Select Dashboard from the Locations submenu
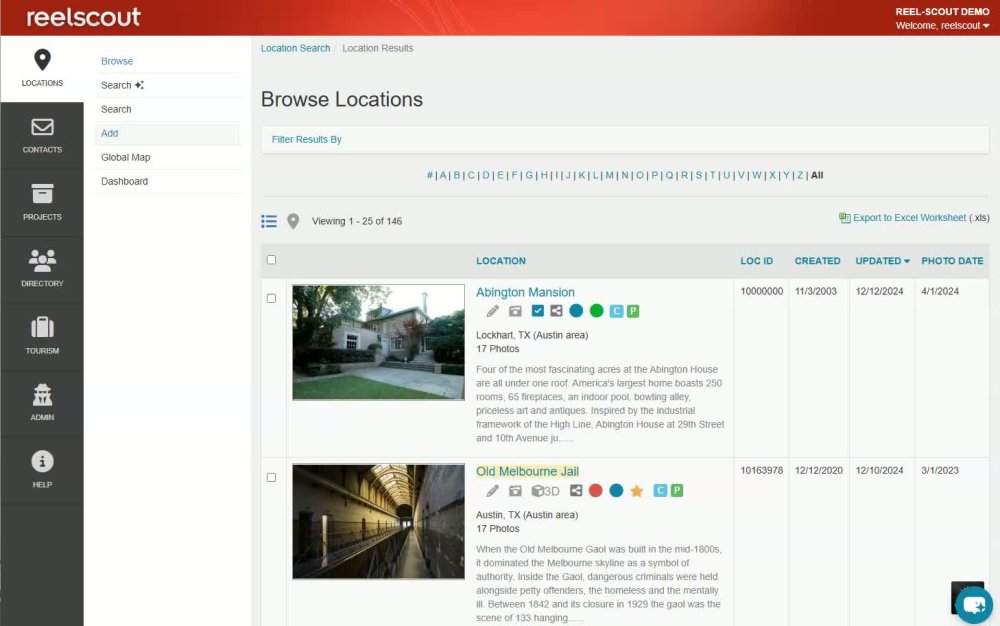 click(124, 182)
